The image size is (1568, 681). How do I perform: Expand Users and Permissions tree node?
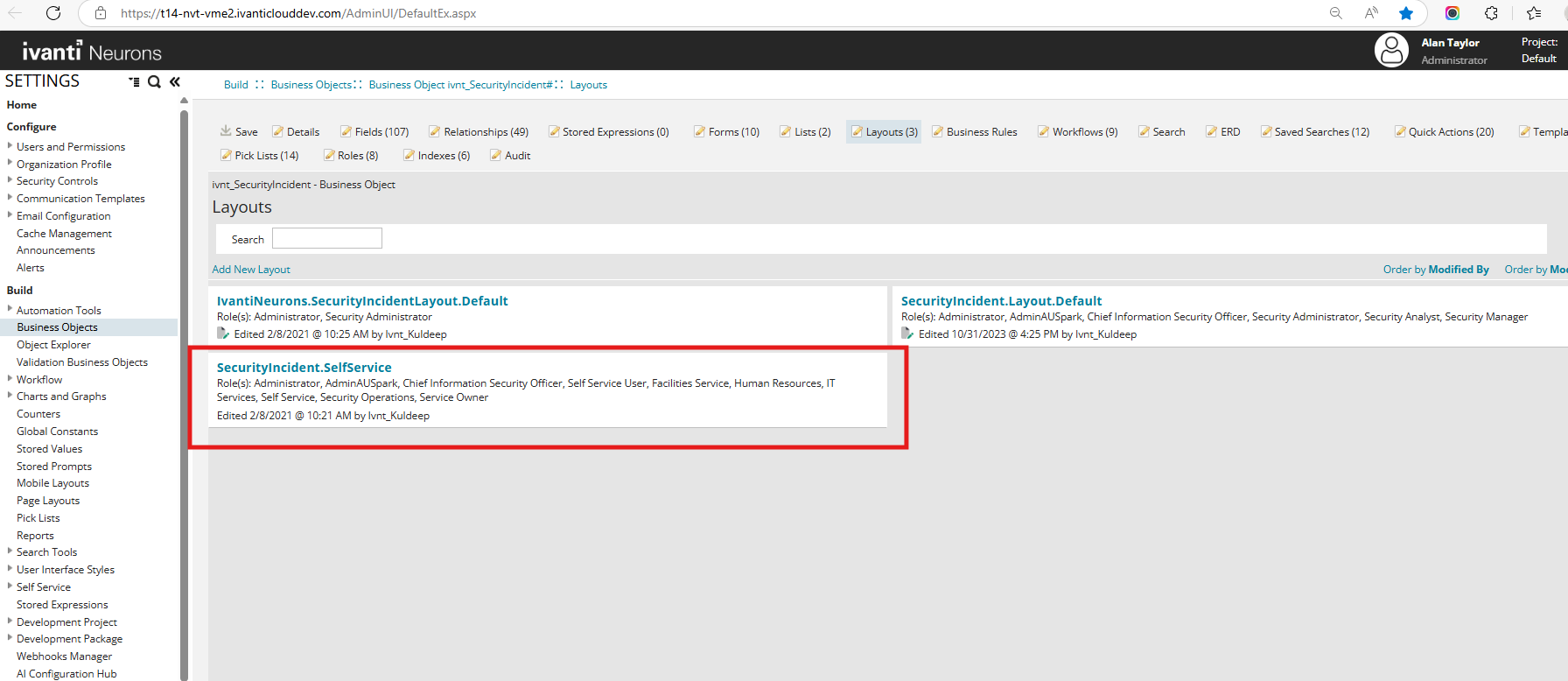[x=10, y=146]
